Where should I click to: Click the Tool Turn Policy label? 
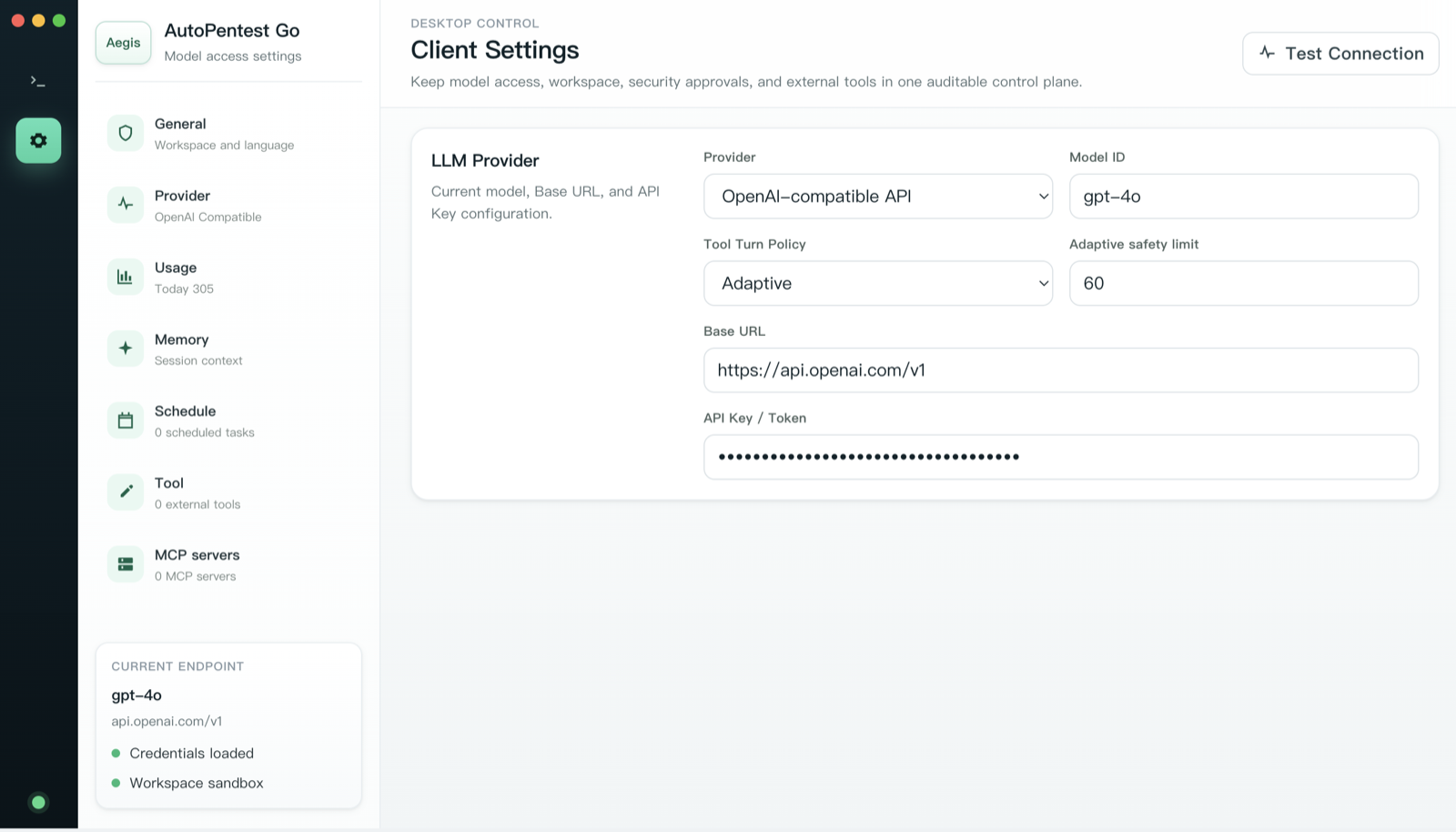pyautogui.click(x=754, y=244)
